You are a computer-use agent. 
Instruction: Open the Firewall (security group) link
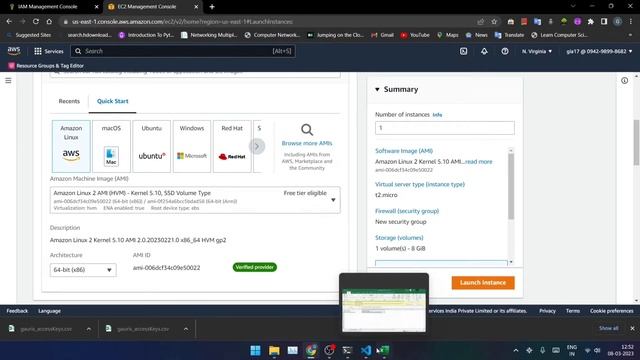click(x=407, y=211)
